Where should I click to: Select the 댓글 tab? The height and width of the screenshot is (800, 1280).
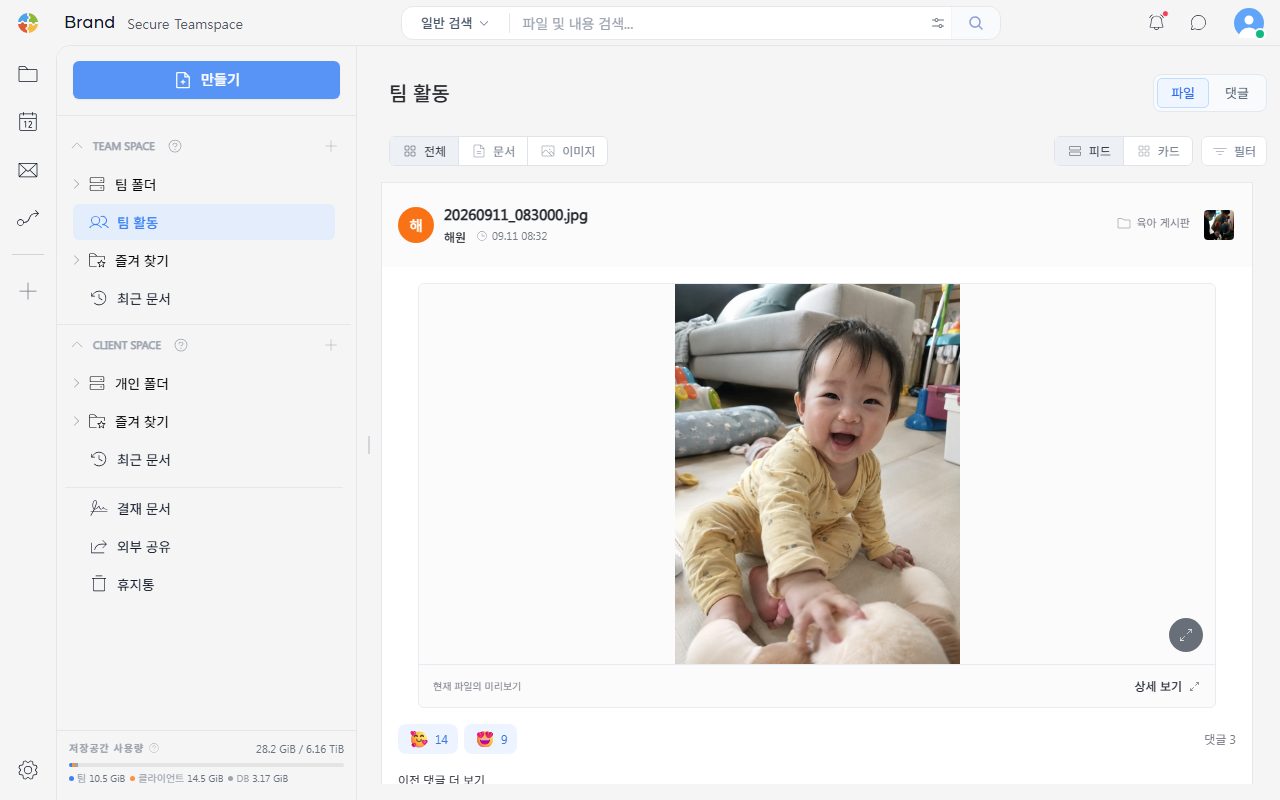click(1237, 93)
